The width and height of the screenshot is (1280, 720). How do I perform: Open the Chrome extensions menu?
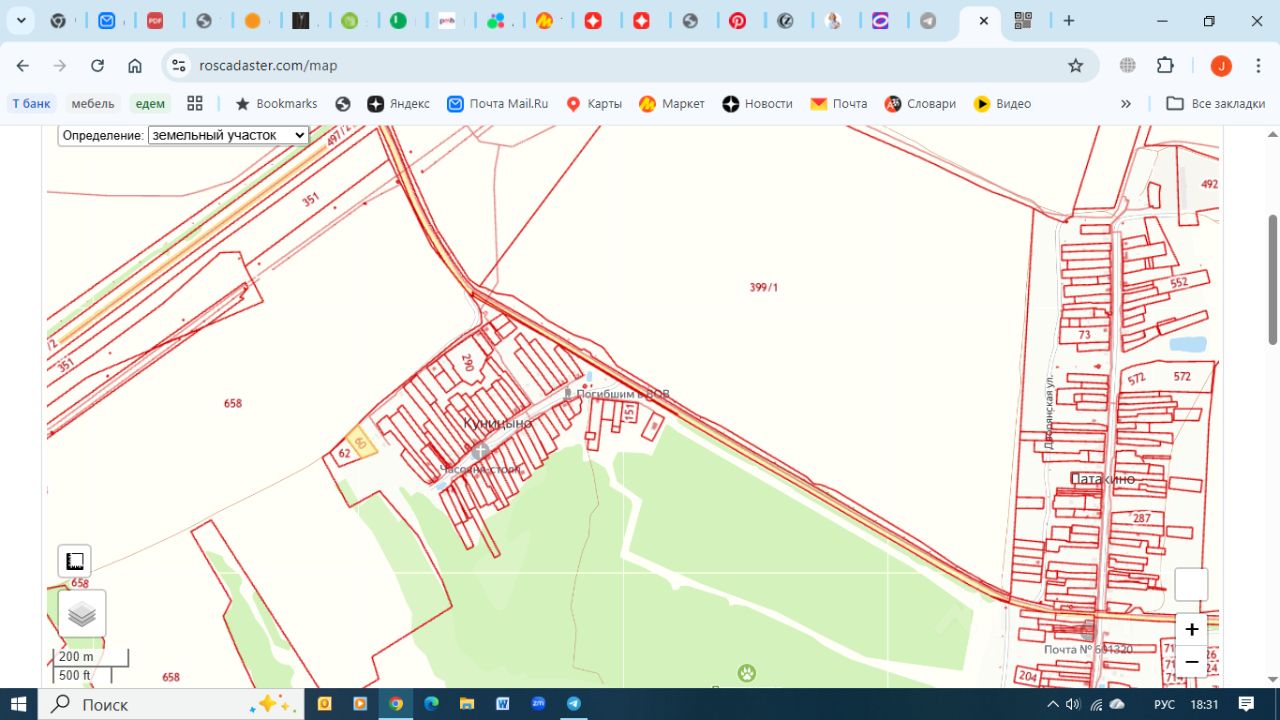pos(1165,65)
